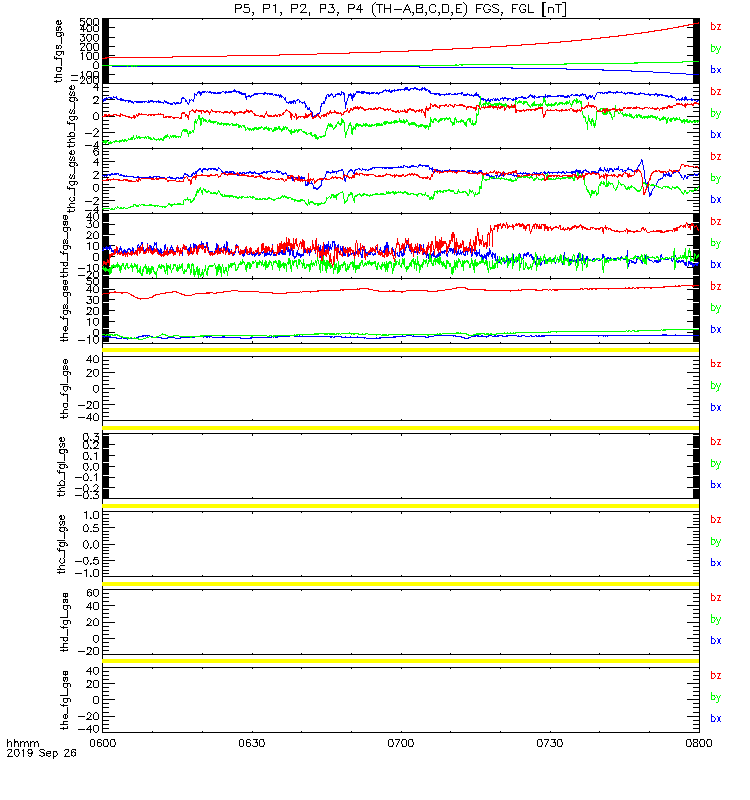Click the the_fgs_gse axis label

[x=65, y=311]
